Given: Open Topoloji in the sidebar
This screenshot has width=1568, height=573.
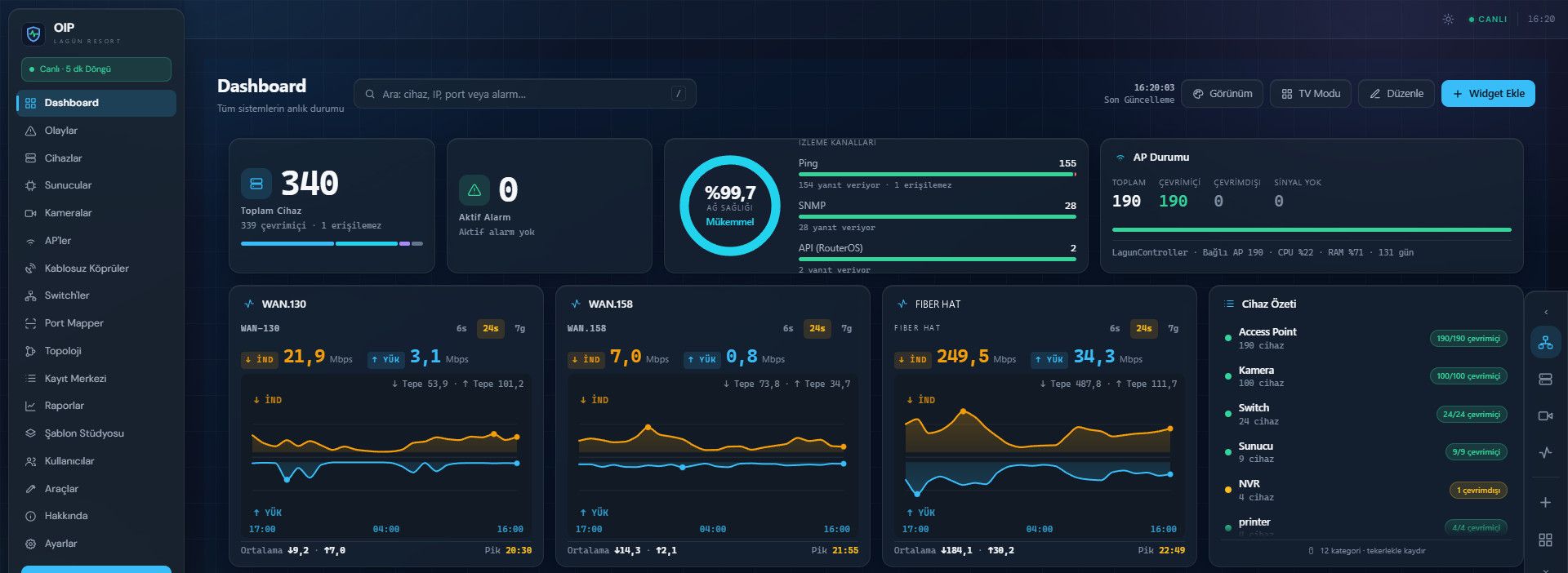Looking at the screenshot, I should click(x=96, y=351).
